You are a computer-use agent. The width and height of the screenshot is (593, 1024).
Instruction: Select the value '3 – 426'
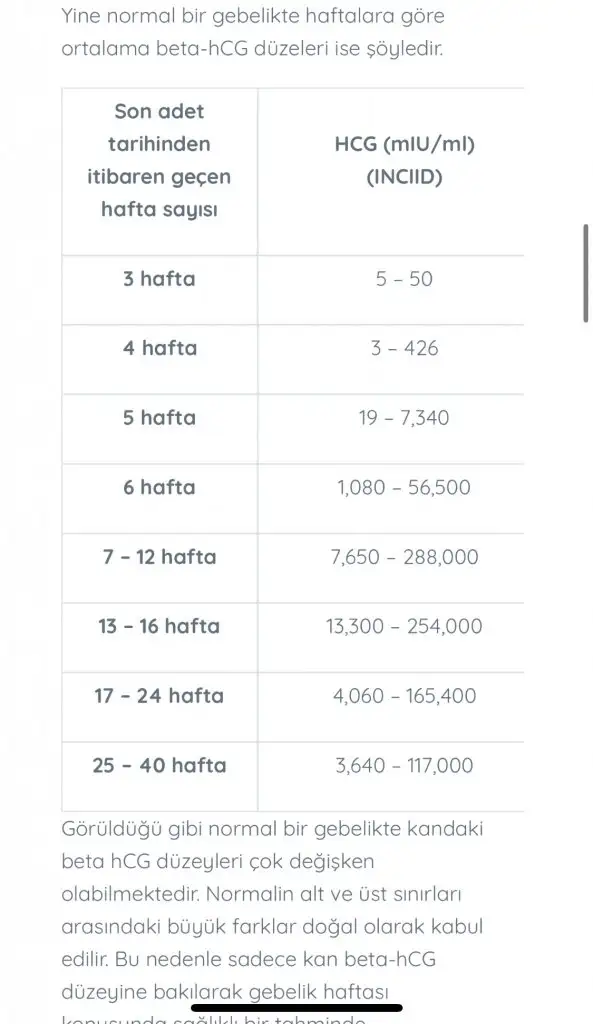(x=404, y=348)
